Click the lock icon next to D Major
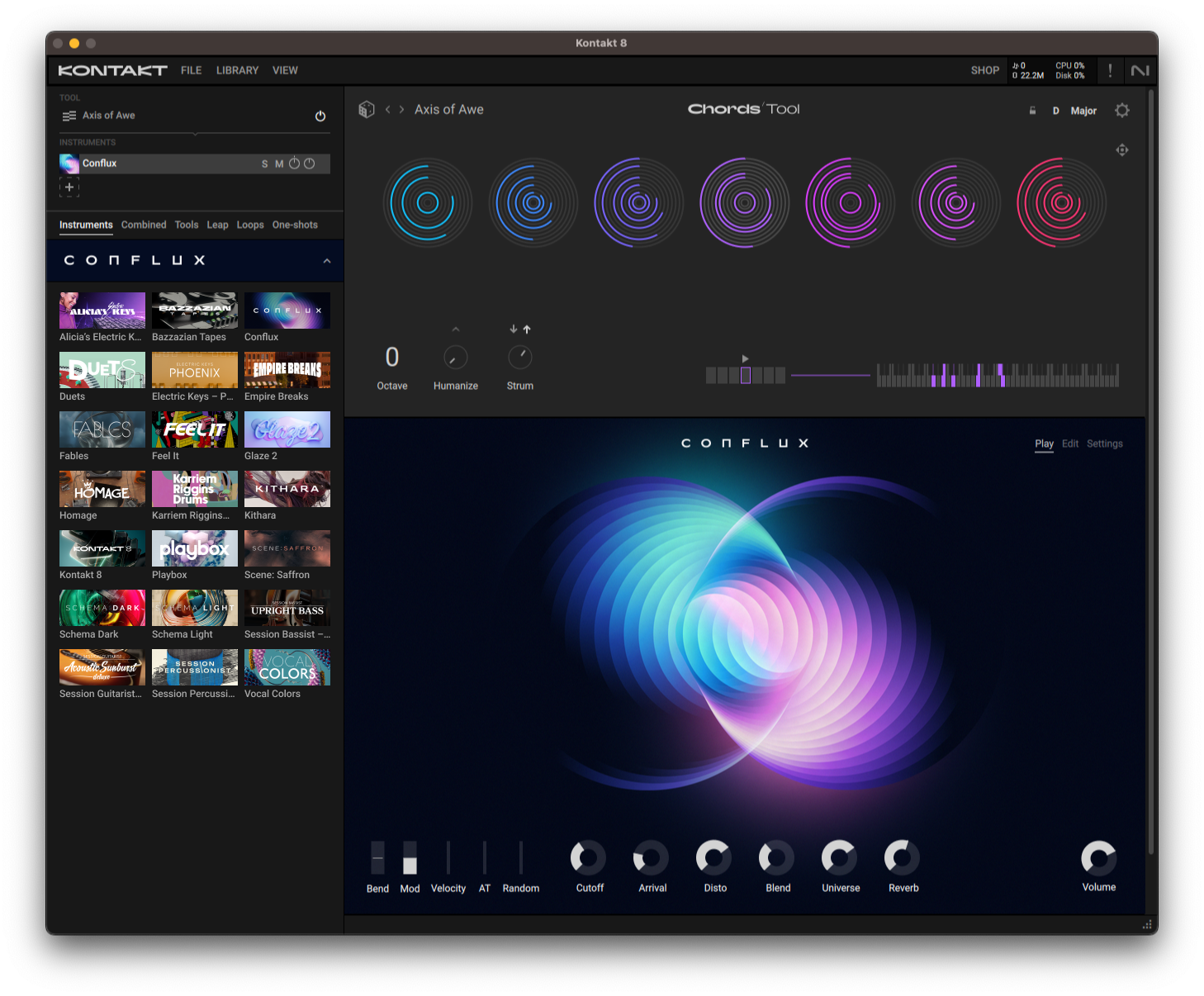 pos(1032,110)
